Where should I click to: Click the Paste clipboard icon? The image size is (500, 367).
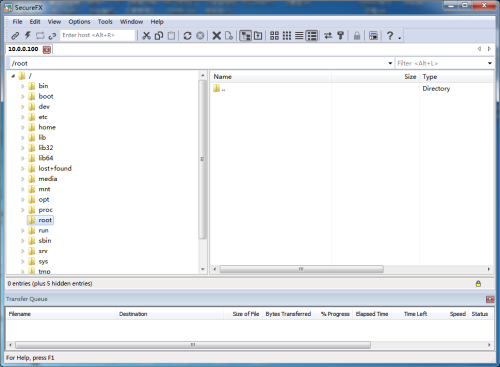click(x=171, y=36)
